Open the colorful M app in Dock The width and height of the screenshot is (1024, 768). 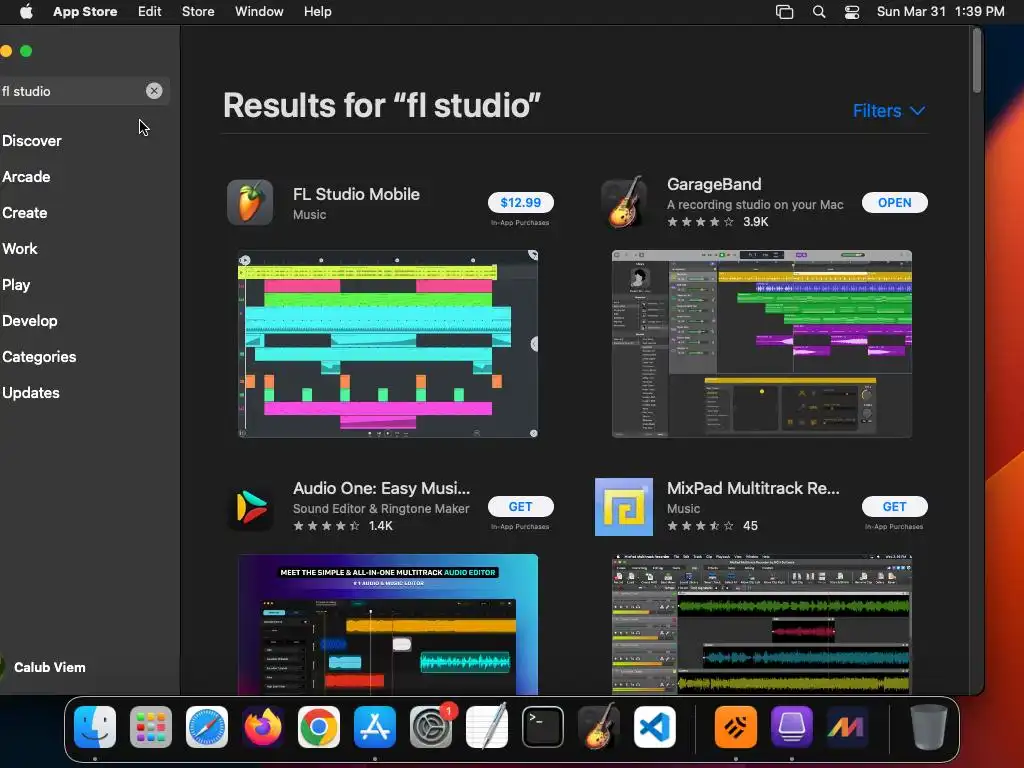pos(847,727)
